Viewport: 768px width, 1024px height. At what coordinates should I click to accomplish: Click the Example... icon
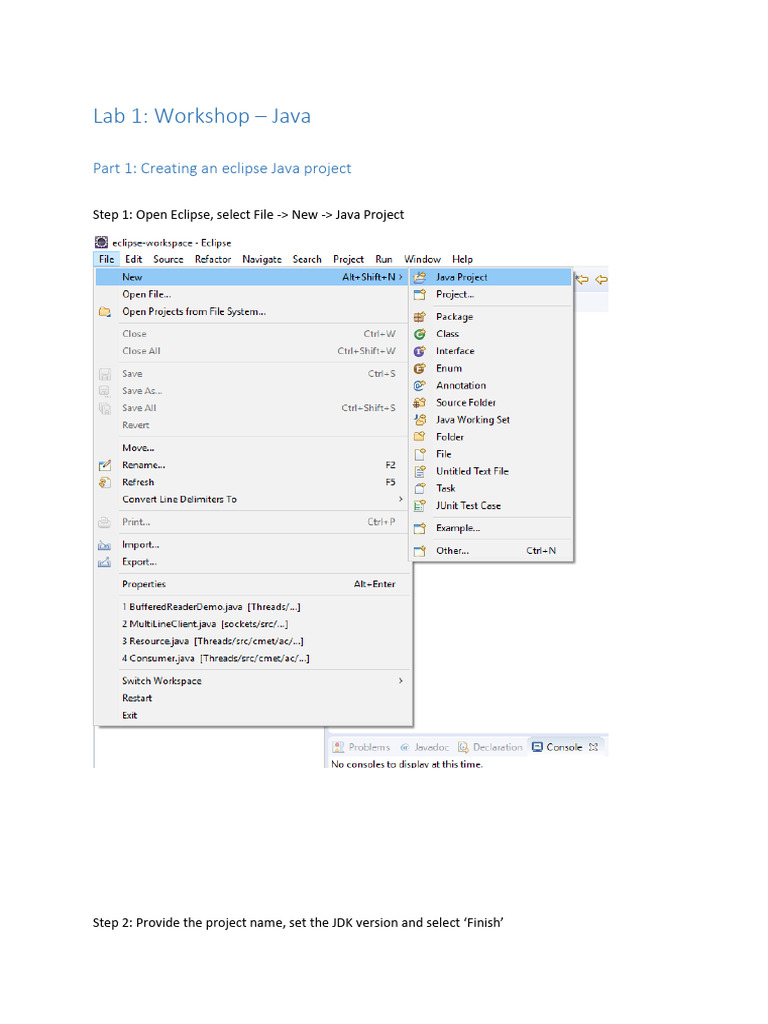click(x=420, y=528)
